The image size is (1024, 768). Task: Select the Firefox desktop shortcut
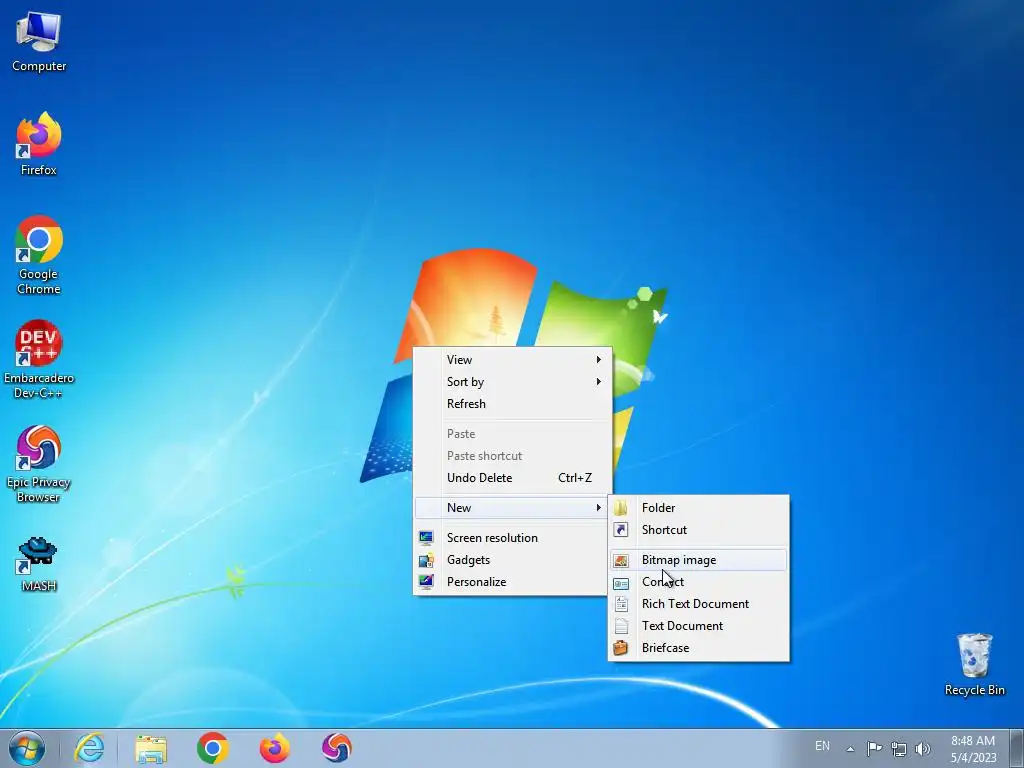tap(39, 144)
